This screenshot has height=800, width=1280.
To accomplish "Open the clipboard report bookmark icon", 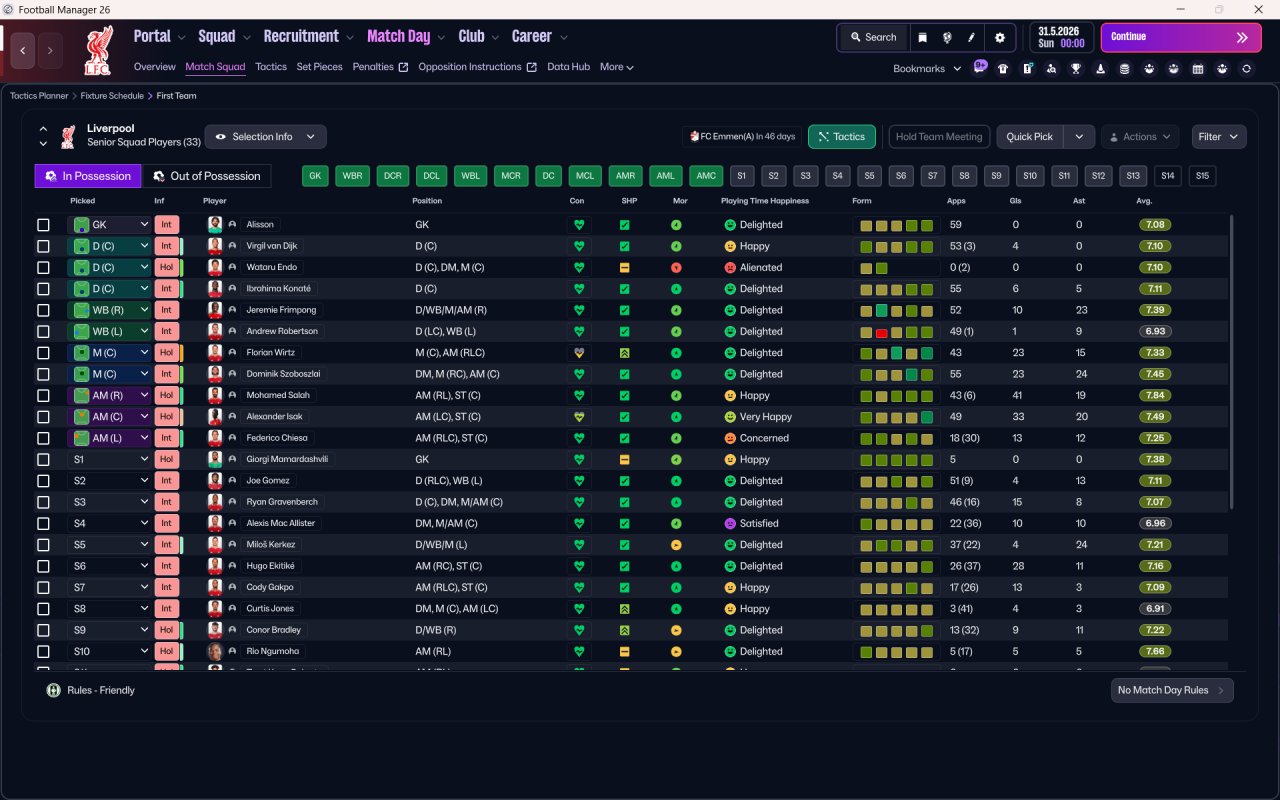I will tap(1027, 69).
